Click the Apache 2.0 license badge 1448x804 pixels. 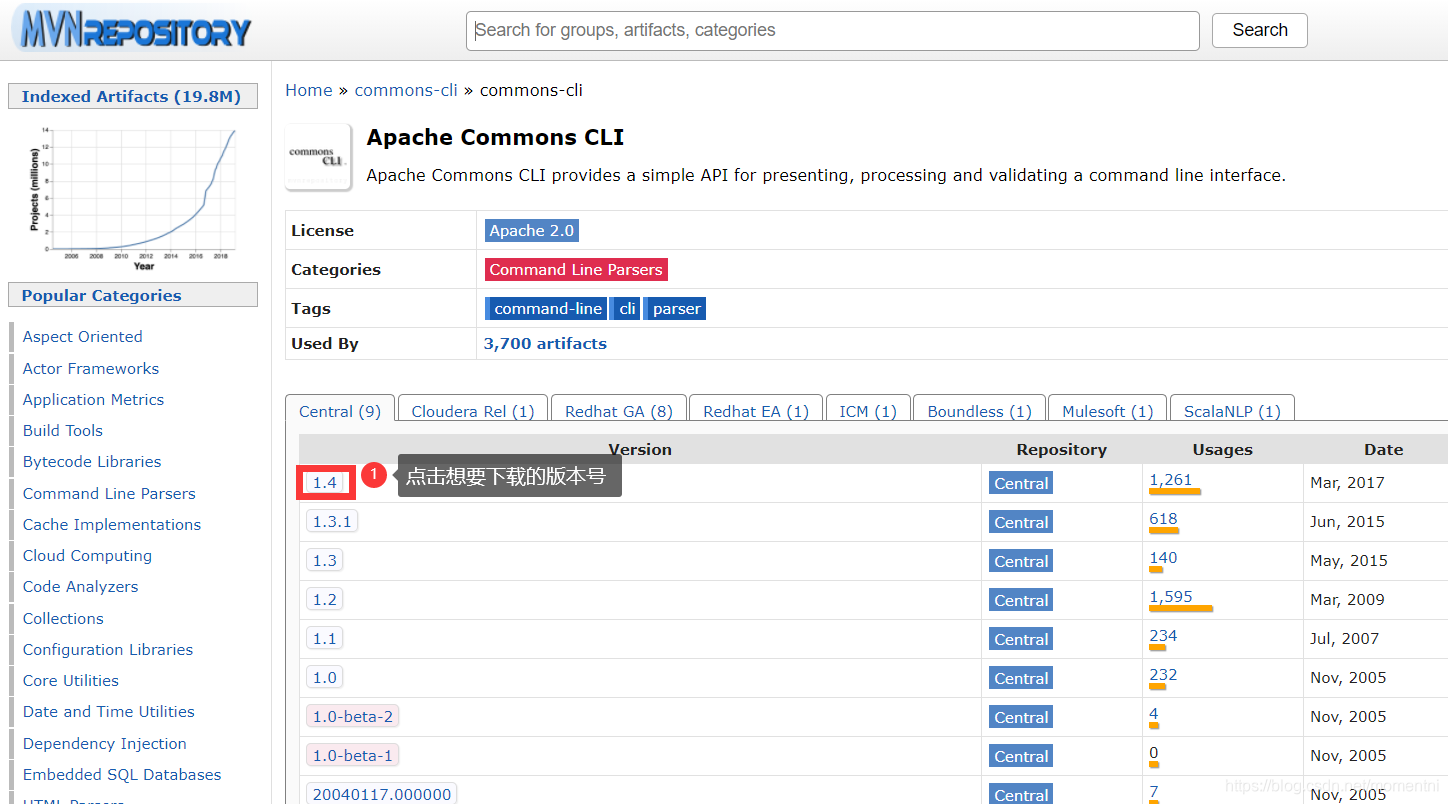531,230
